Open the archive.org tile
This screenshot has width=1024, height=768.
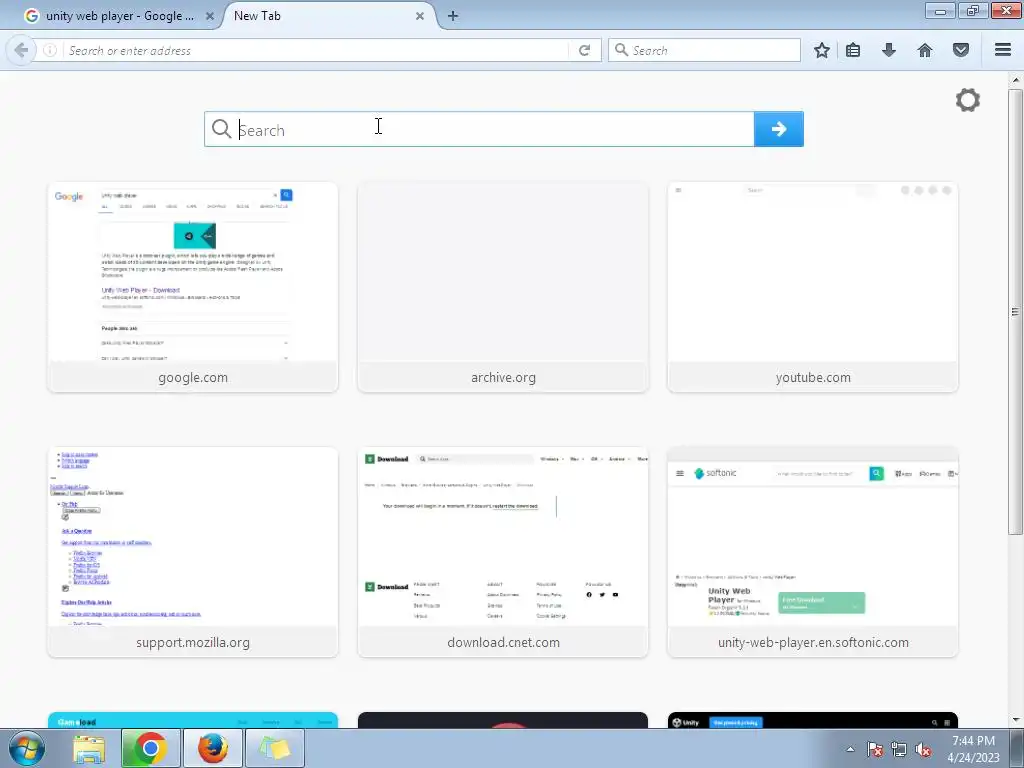click(x=503, y=287)
